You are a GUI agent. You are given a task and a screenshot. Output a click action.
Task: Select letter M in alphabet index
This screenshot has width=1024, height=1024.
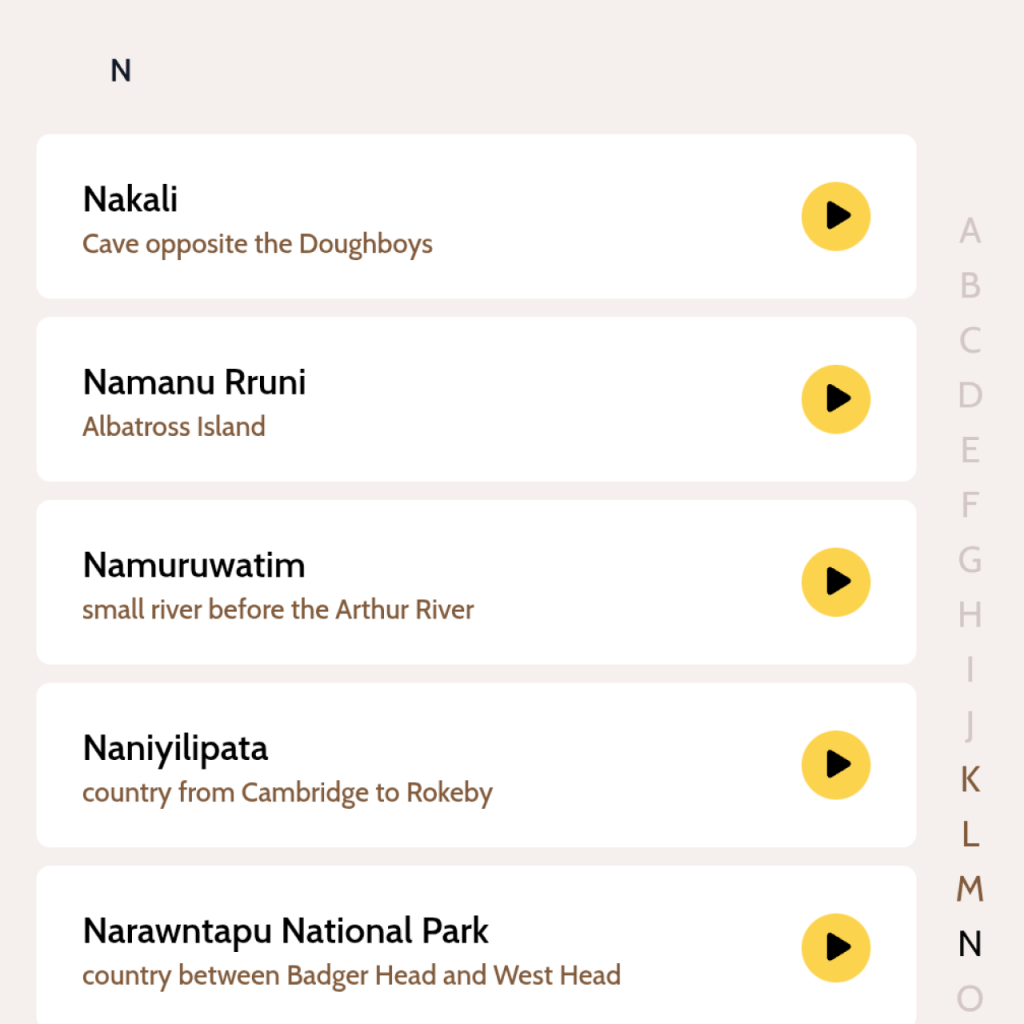969,888
